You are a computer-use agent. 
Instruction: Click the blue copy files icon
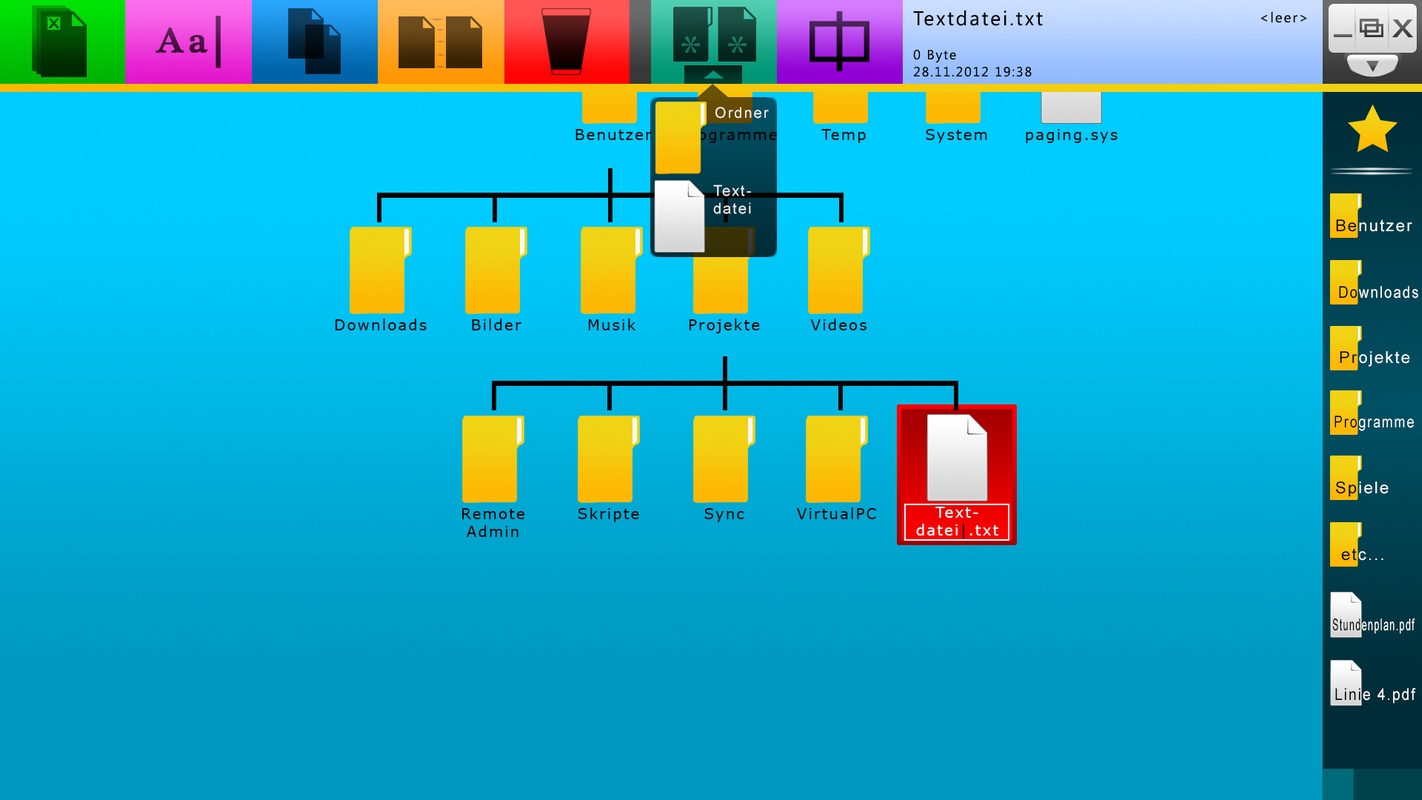[314, 42]
